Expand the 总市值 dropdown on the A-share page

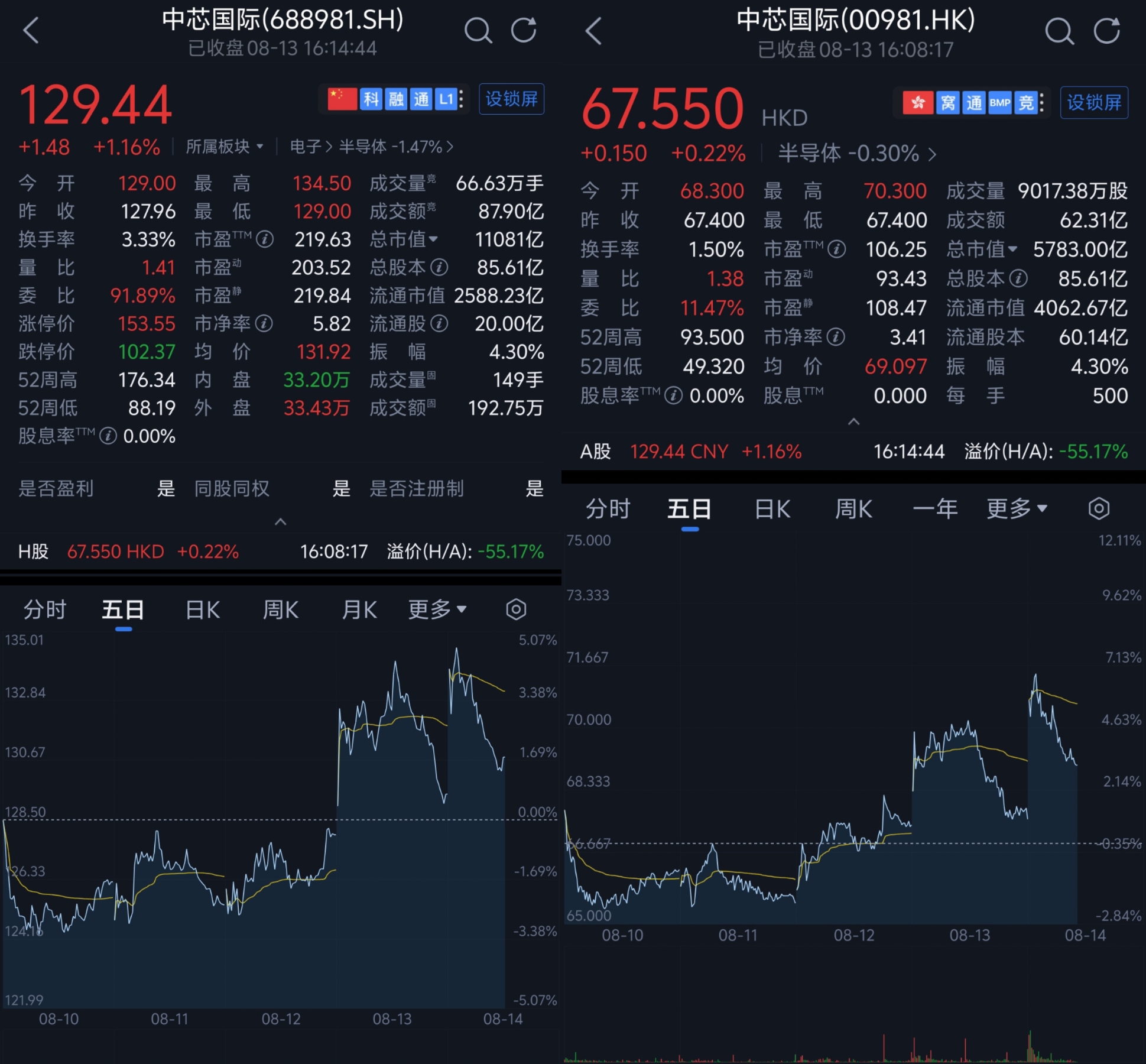(x=404, y=239)
